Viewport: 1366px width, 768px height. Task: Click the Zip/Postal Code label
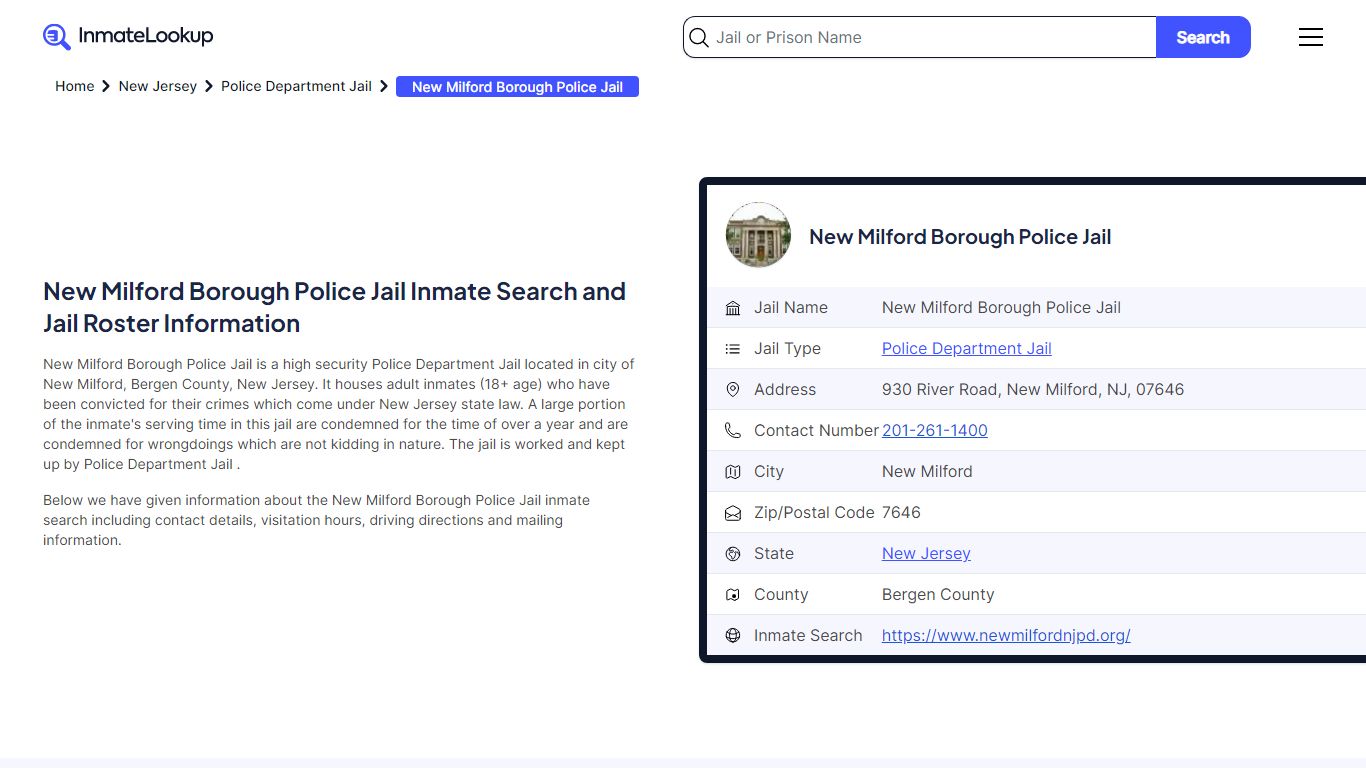tap(814, 513)
